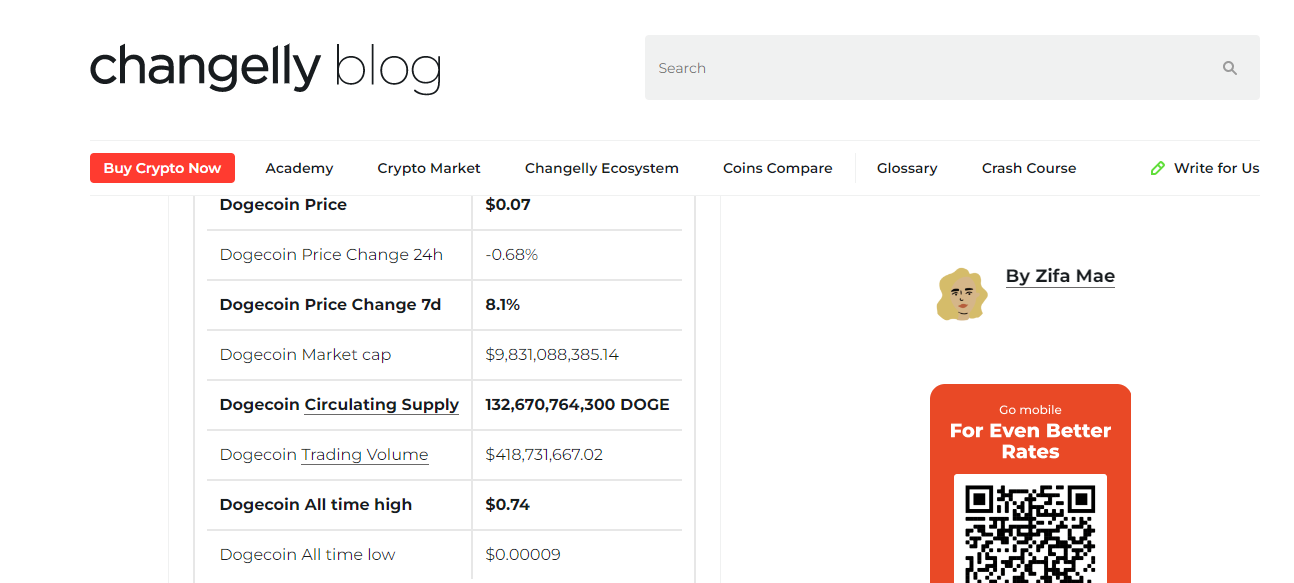Select the Dogecoin Price Change 24h label
This screenshot has height=583, width=1294.
click(331, 255)
